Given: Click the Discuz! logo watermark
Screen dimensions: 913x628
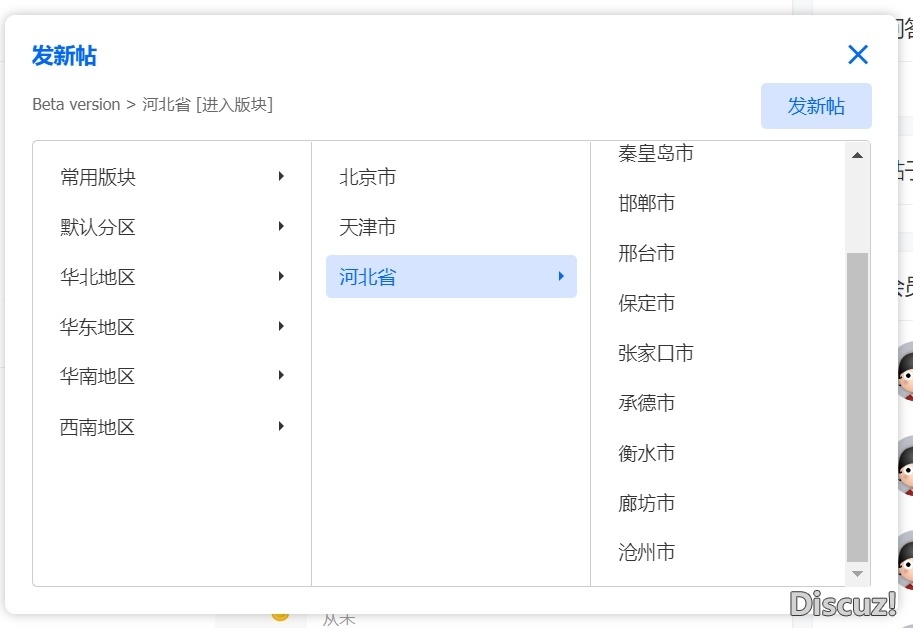Looking at the screenshot, I should (843, 604).
